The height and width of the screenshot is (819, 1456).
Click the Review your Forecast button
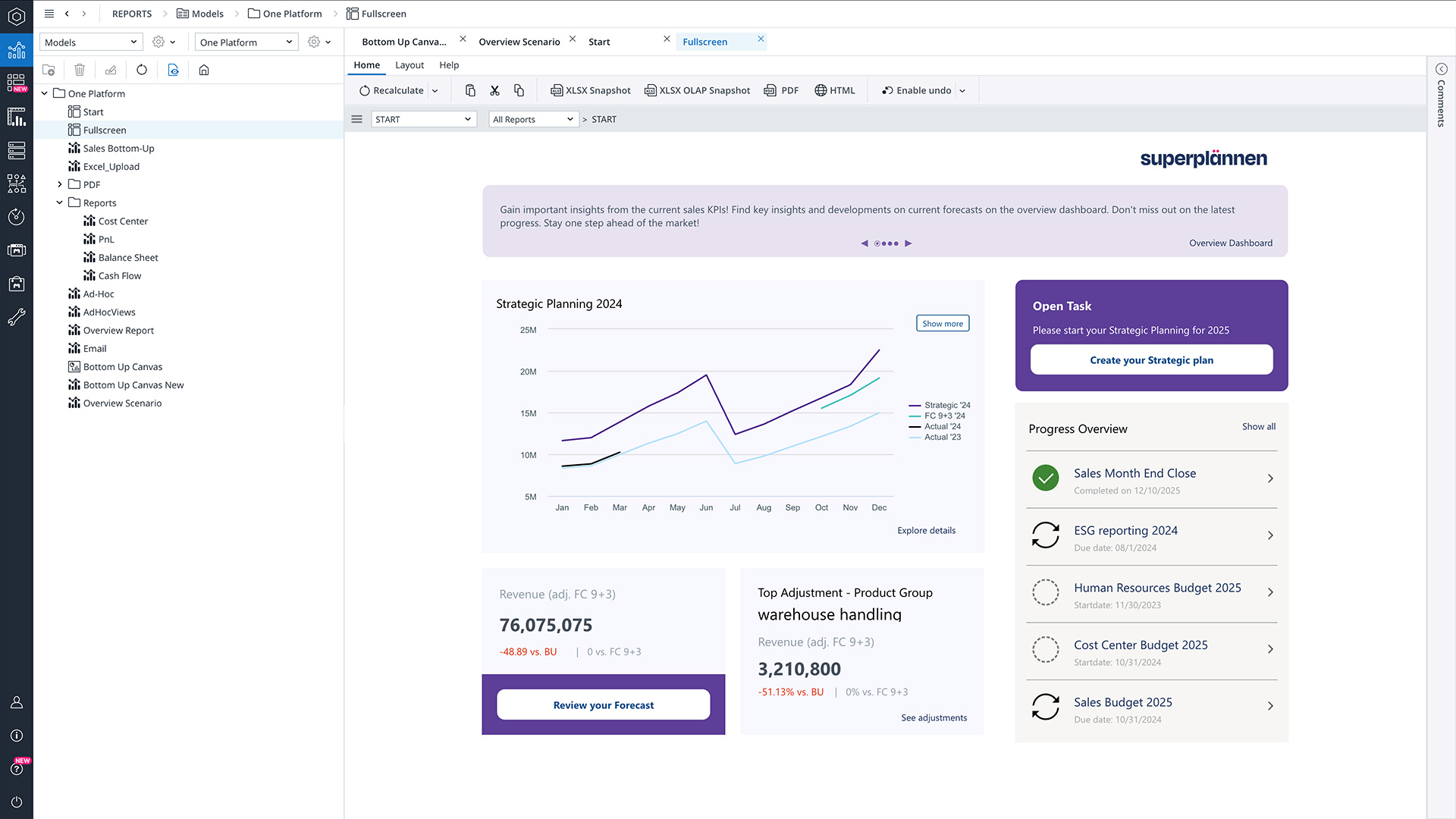[x=603, y=704]
